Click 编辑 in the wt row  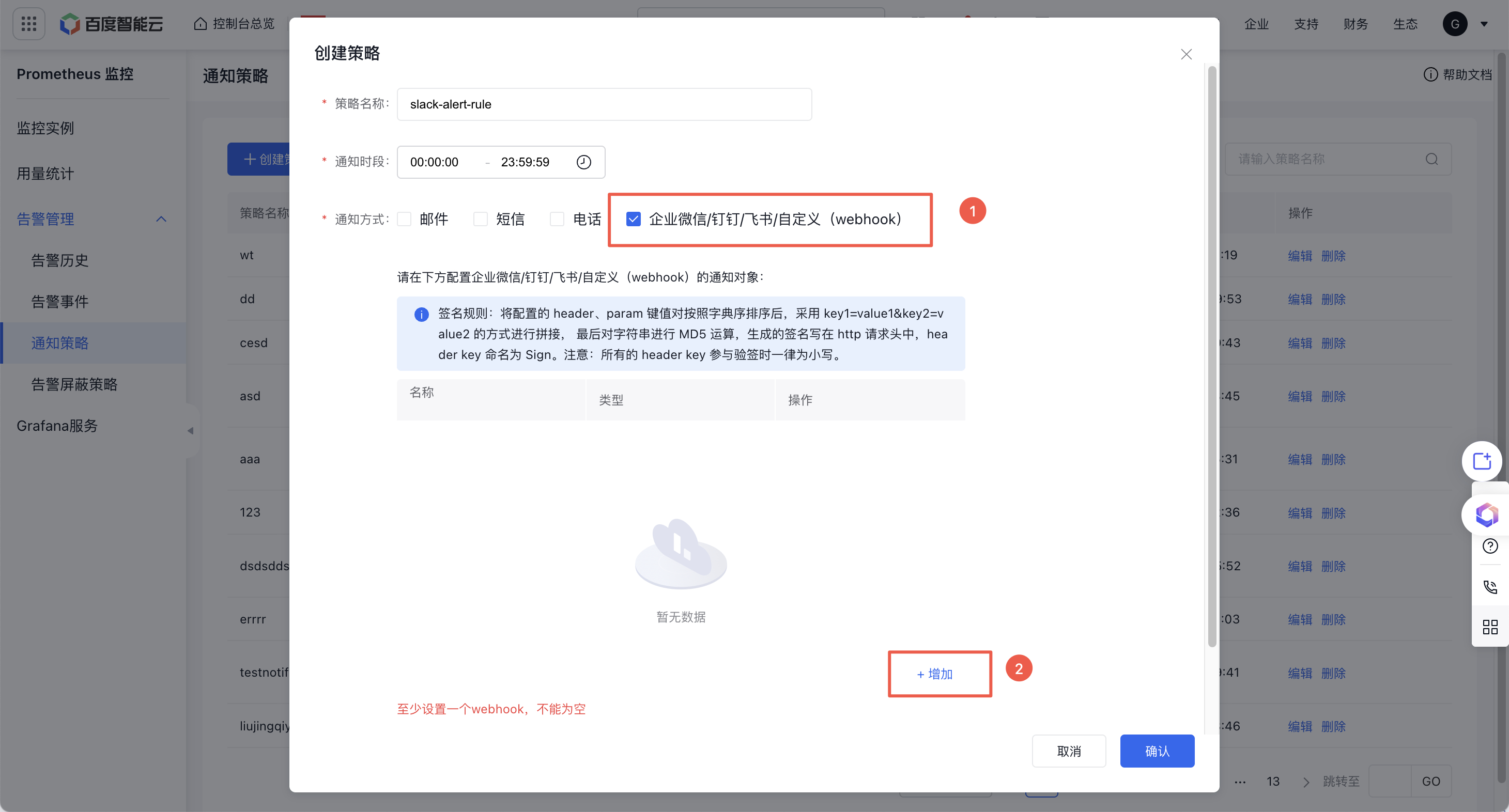1300,256
